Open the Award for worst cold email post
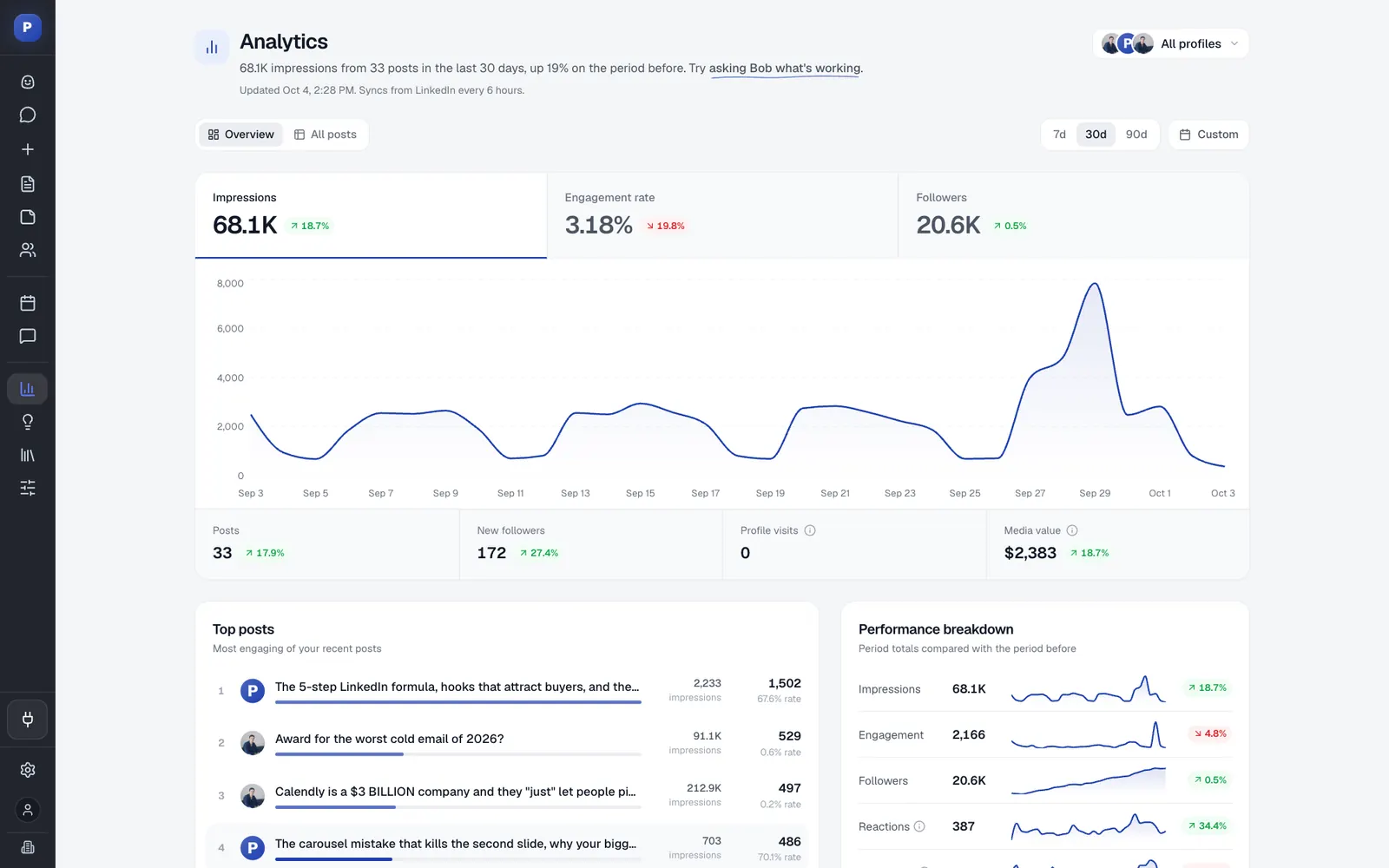 coord(507,743)
